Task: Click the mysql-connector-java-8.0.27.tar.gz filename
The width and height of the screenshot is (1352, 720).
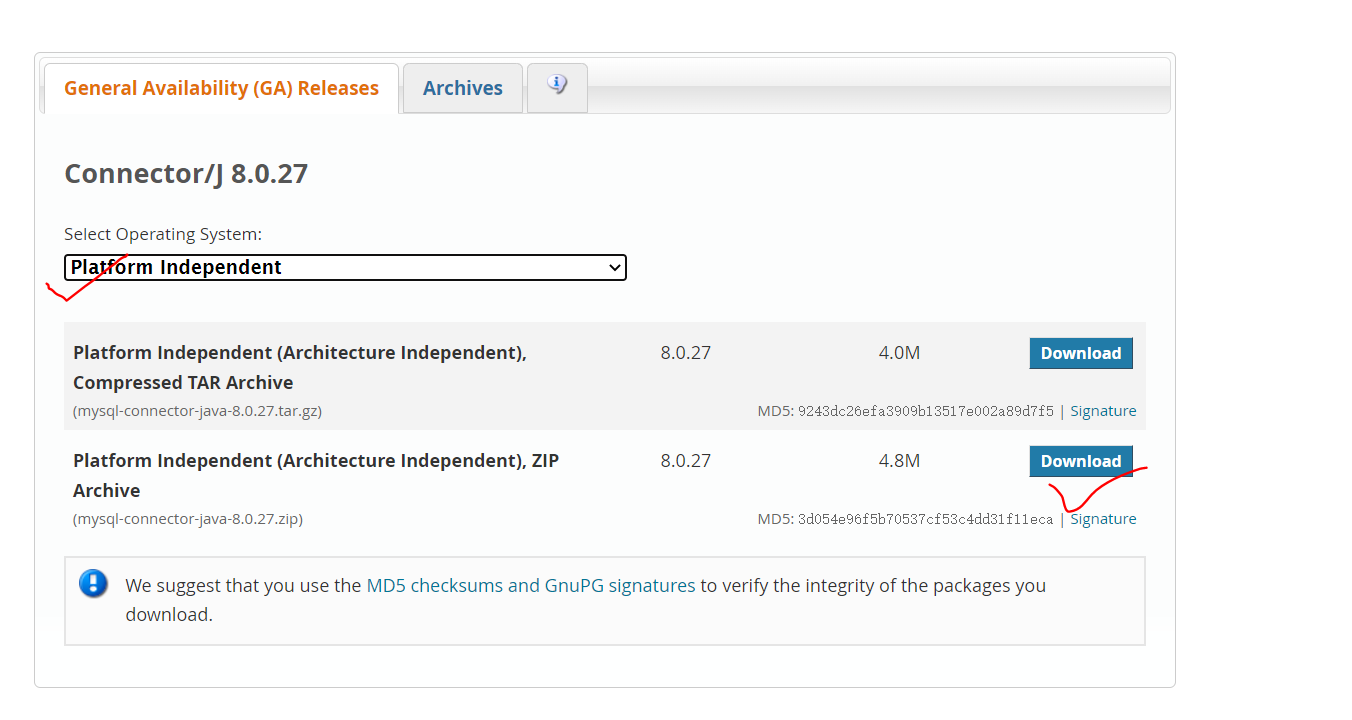Action: [x=197, y=410]
